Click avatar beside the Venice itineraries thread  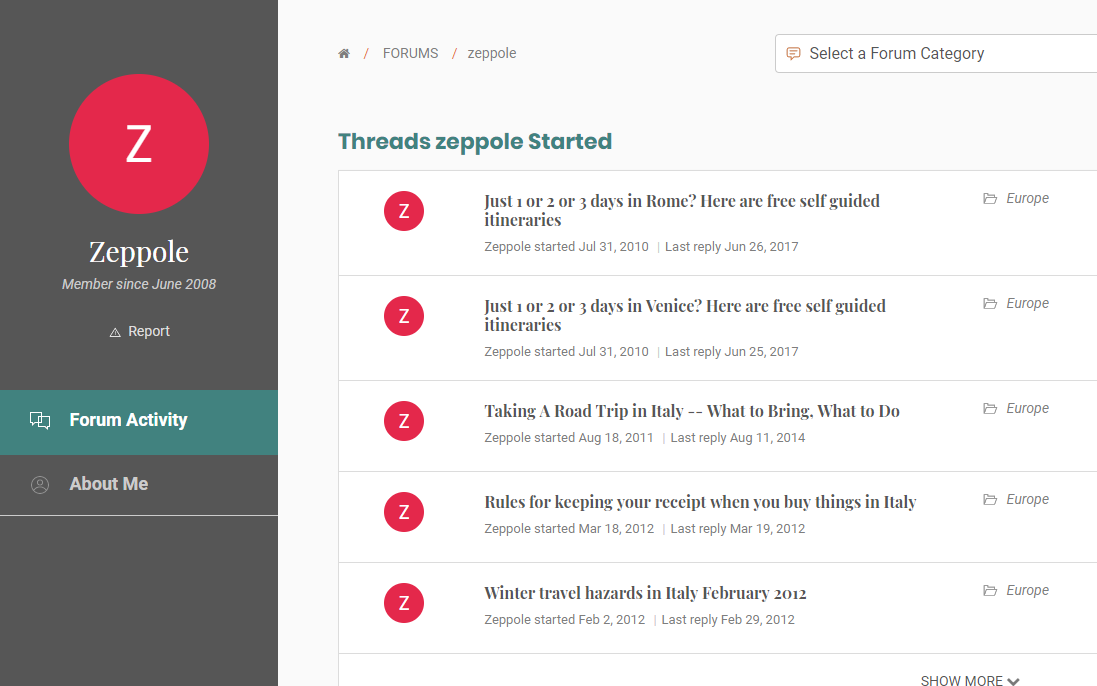point(404,316)
